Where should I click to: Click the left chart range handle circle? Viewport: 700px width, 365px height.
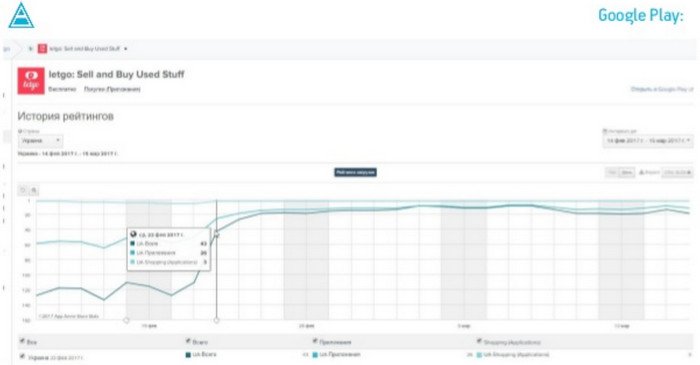tap(126, 320)
